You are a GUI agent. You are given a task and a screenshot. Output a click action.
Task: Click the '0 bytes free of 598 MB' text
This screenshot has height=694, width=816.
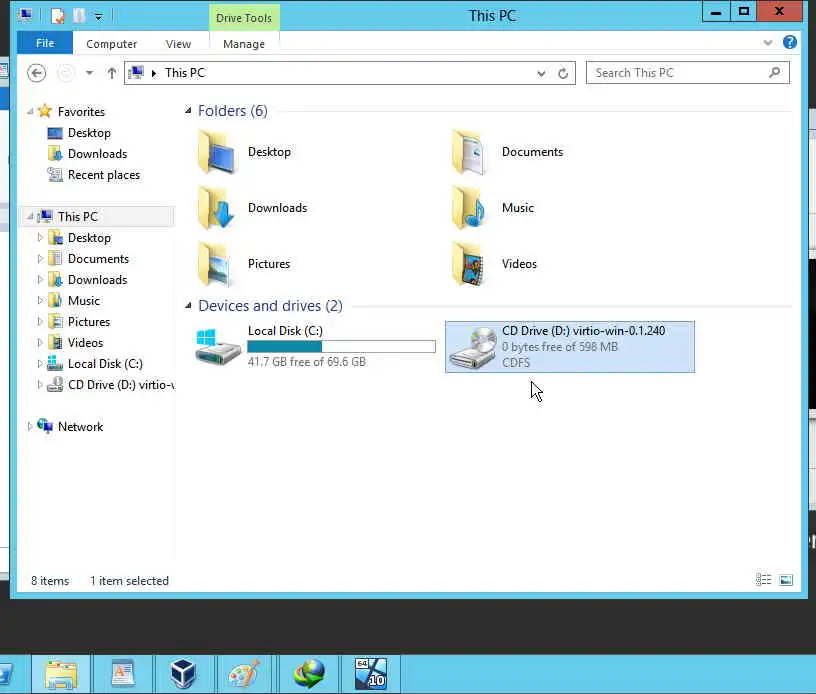click(559, 346)
